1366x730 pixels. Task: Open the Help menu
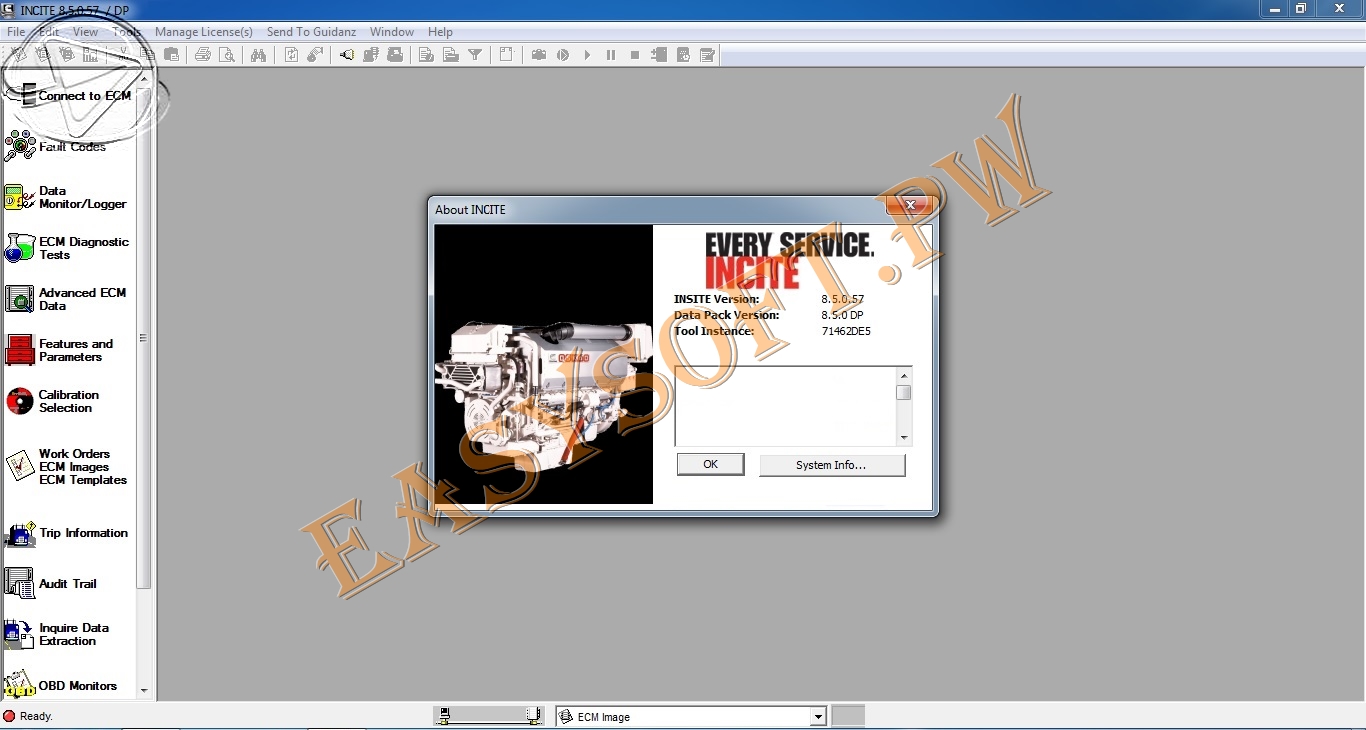coord(440,32)
